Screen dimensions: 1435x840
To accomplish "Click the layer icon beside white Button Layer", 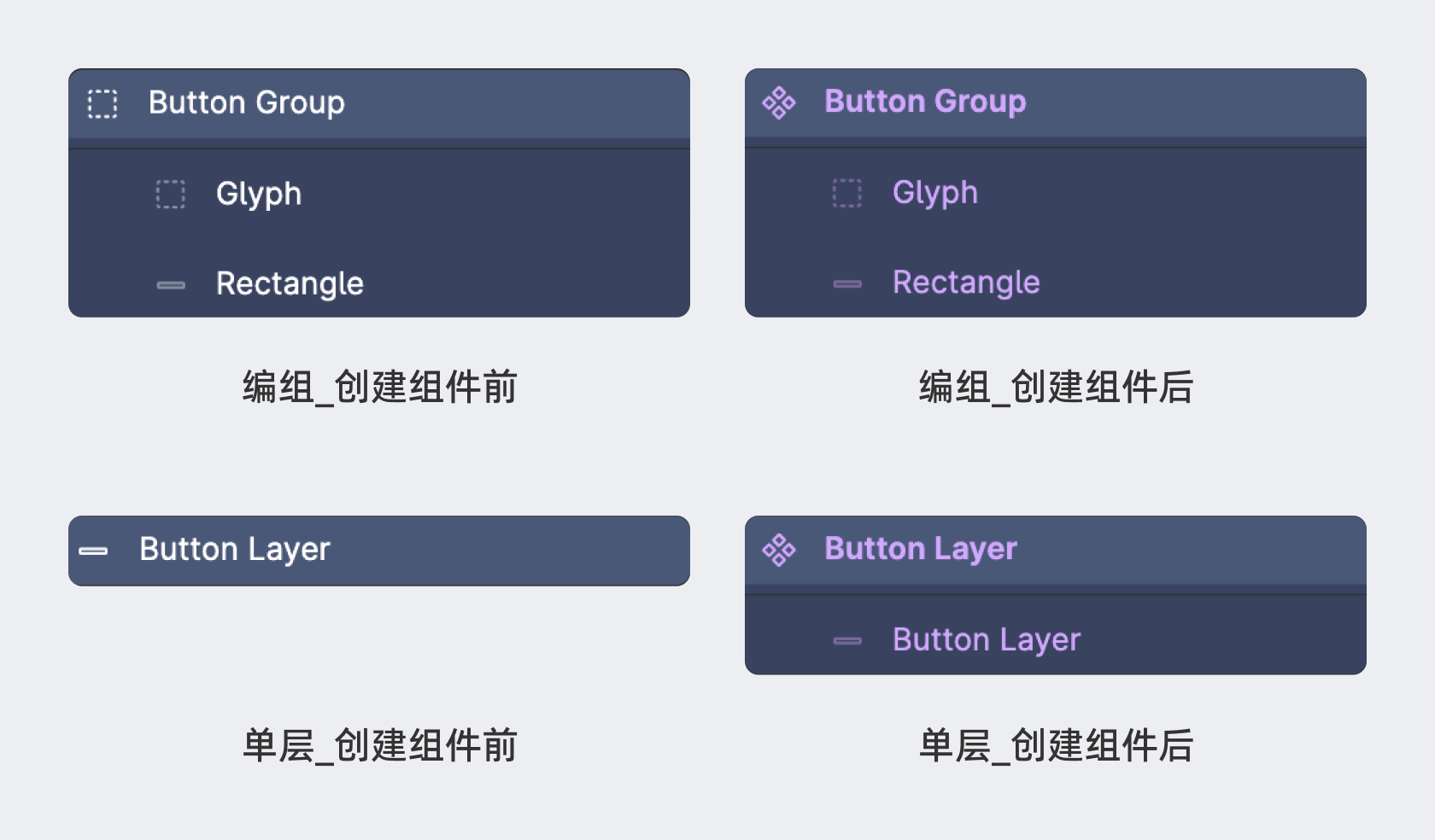I will click(93, 551).
